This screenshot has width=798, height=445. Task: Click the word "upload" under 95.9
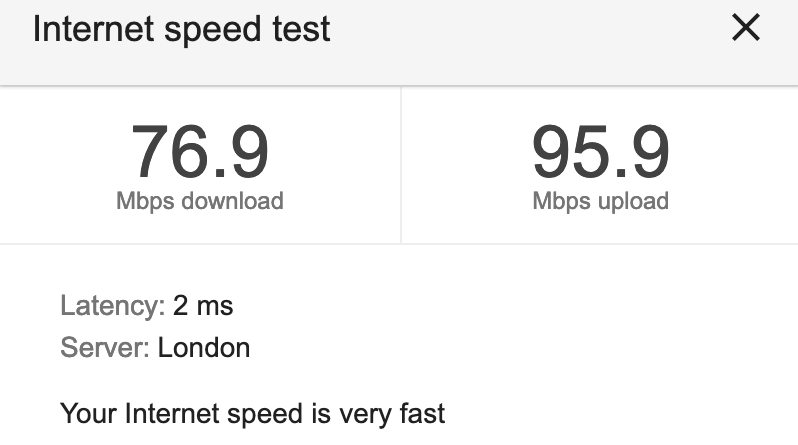tap(629, 201)
